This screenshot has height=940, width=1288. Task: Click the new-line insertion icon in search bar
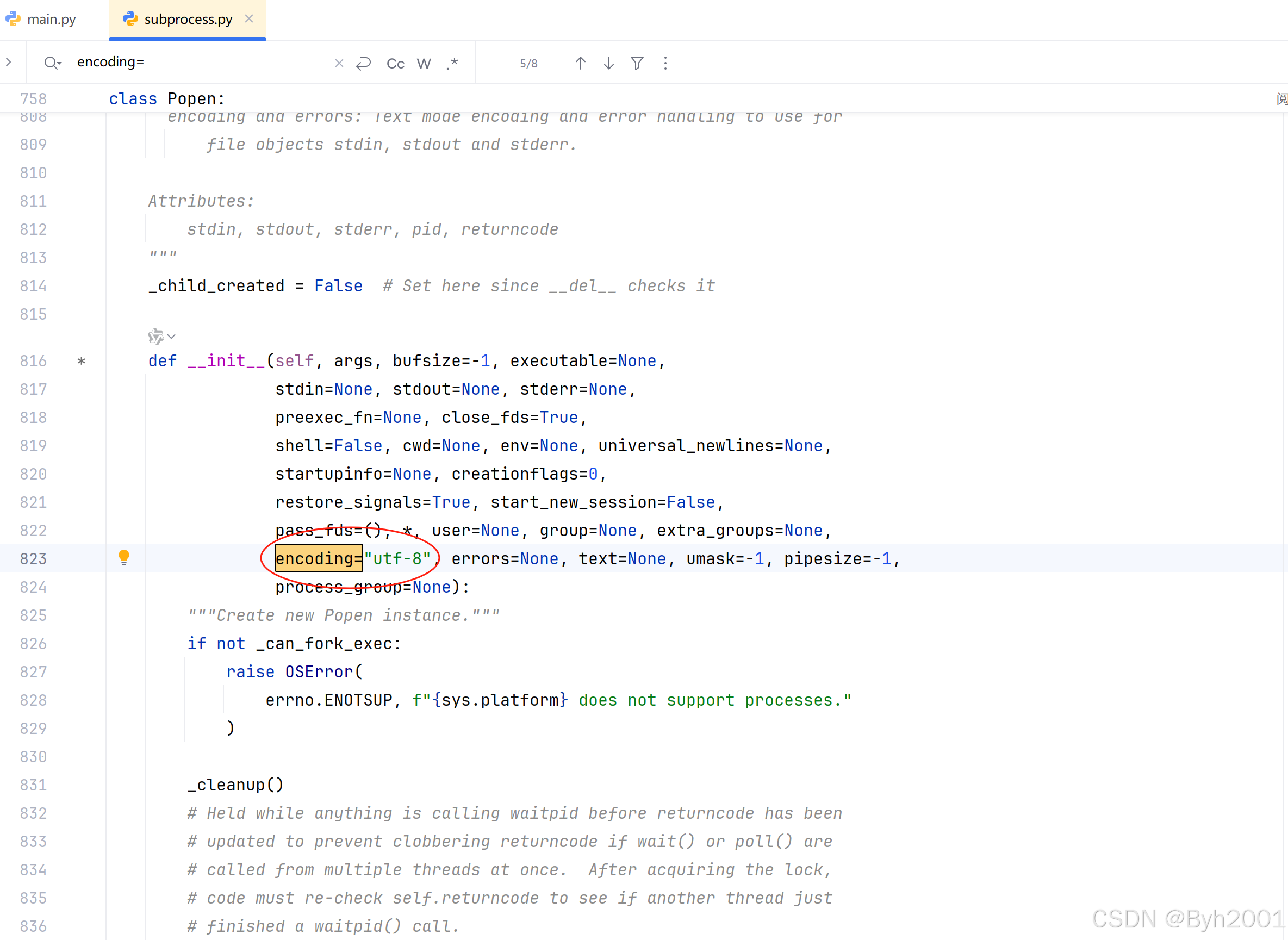(x=364, y=63)
